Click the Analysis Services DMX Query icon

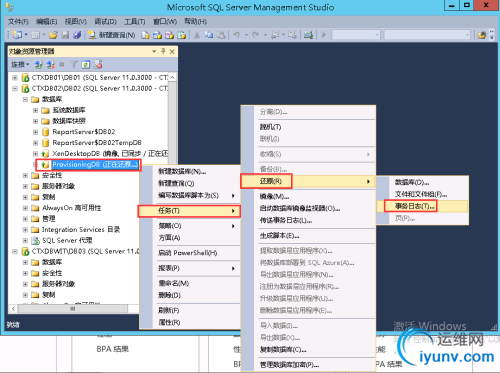169,35
